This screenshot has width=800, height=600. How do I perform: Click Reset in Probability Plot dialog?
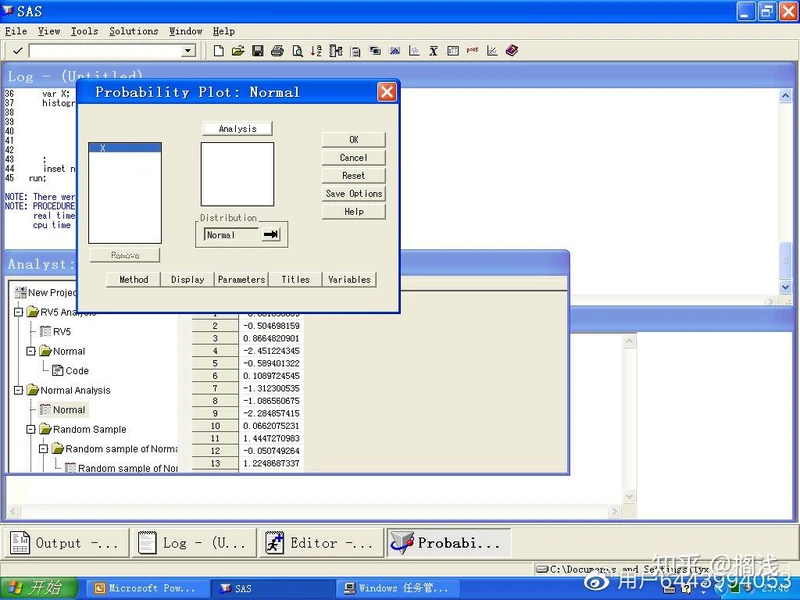click(x=354, y=176)
